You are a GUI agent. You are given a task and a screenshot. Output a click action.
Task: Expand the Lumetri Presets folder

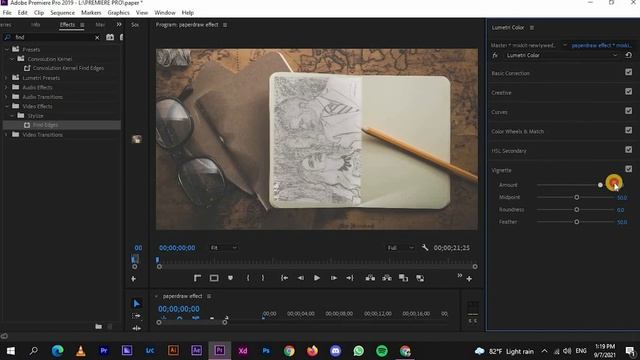click(x=7, y=78)
